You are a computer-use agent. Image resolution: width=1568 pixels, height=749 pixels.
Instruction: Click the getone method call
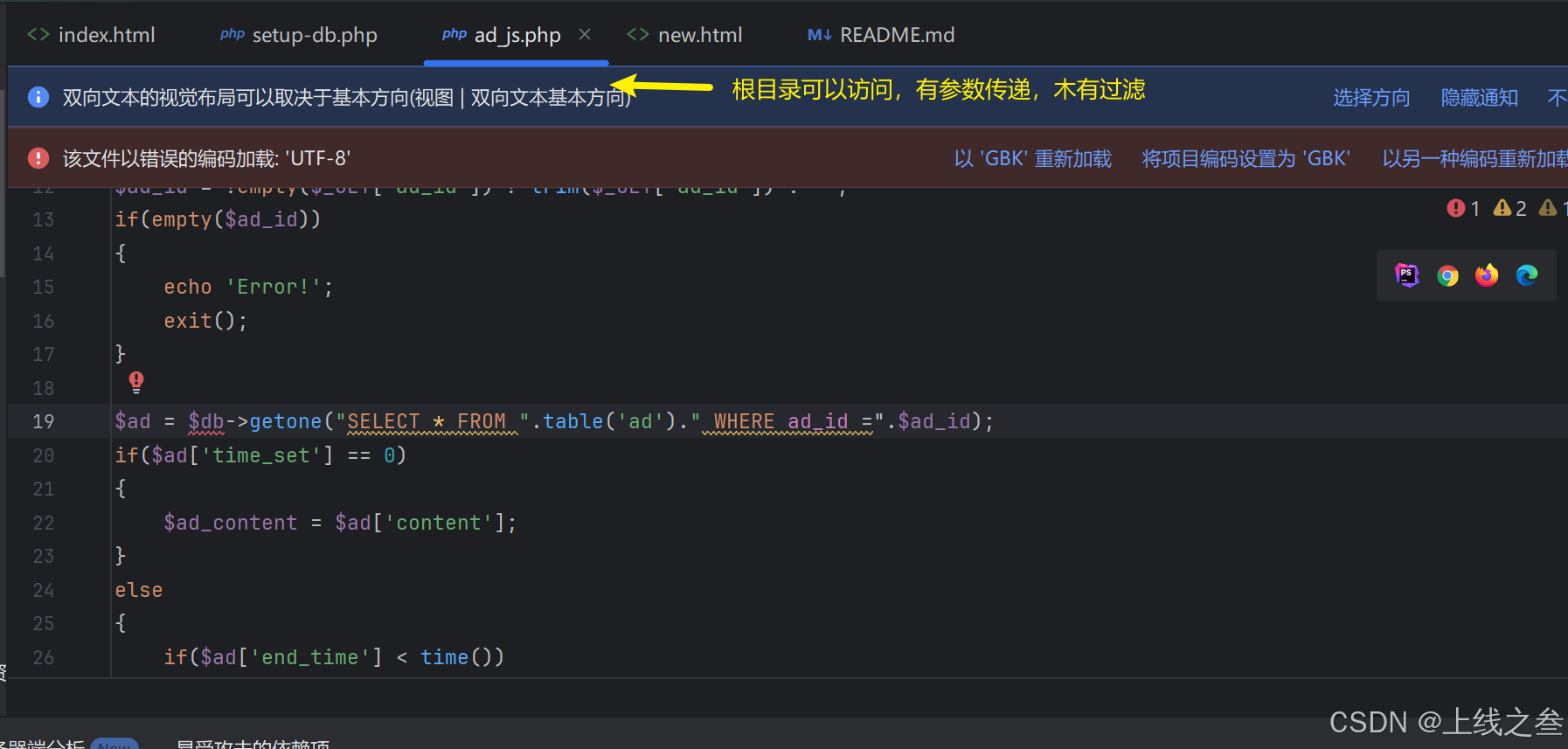point(286,422)
